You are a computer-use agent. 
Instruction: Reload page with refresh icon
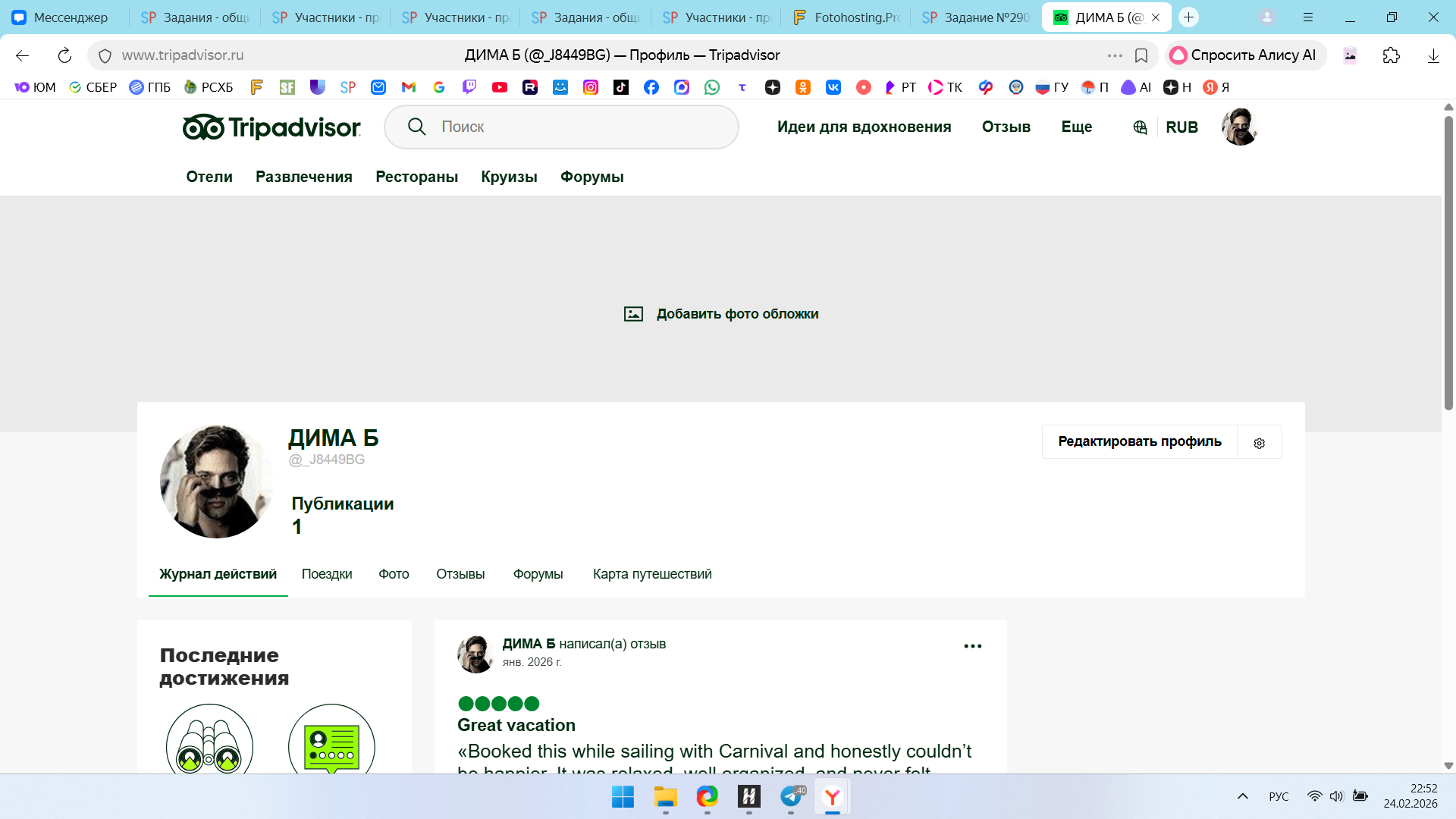tap(64, 55)
